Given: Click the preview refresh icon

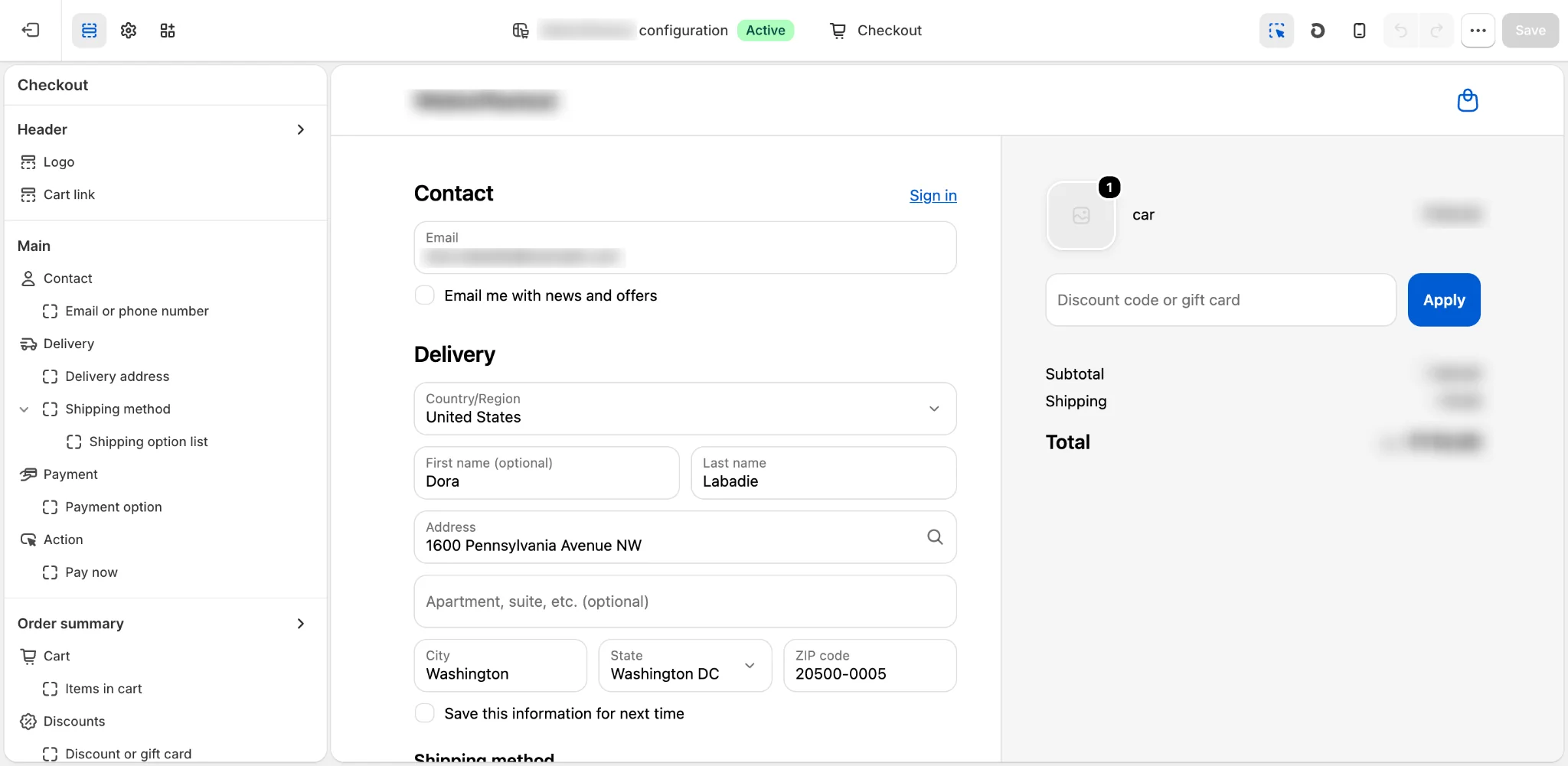Looking at the screenshot, I should 1318,31.
